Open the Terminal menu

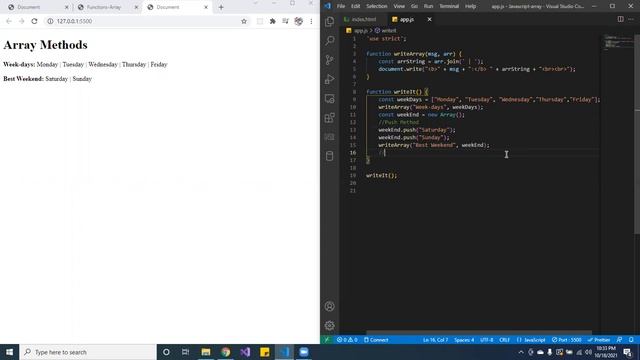pos(449,6)
